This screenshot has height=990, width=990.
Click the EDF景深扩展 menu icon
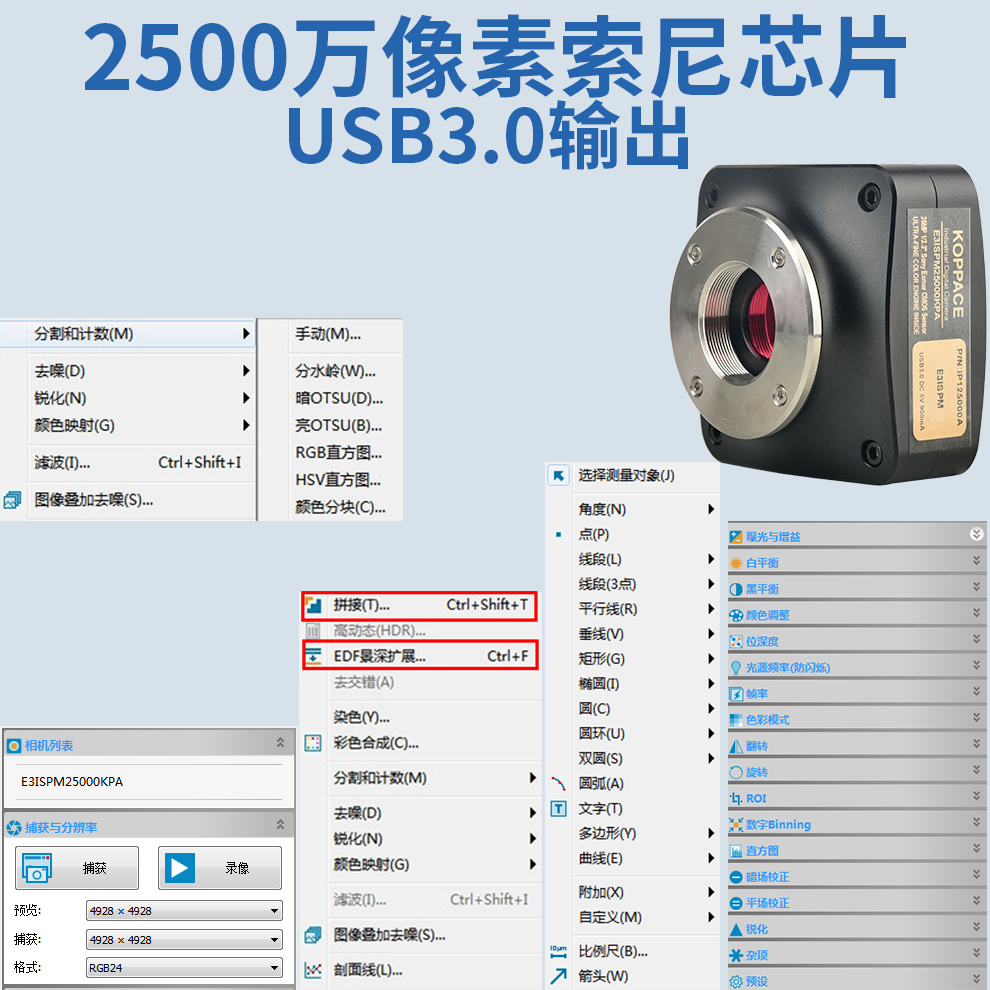tap(314, 656)
